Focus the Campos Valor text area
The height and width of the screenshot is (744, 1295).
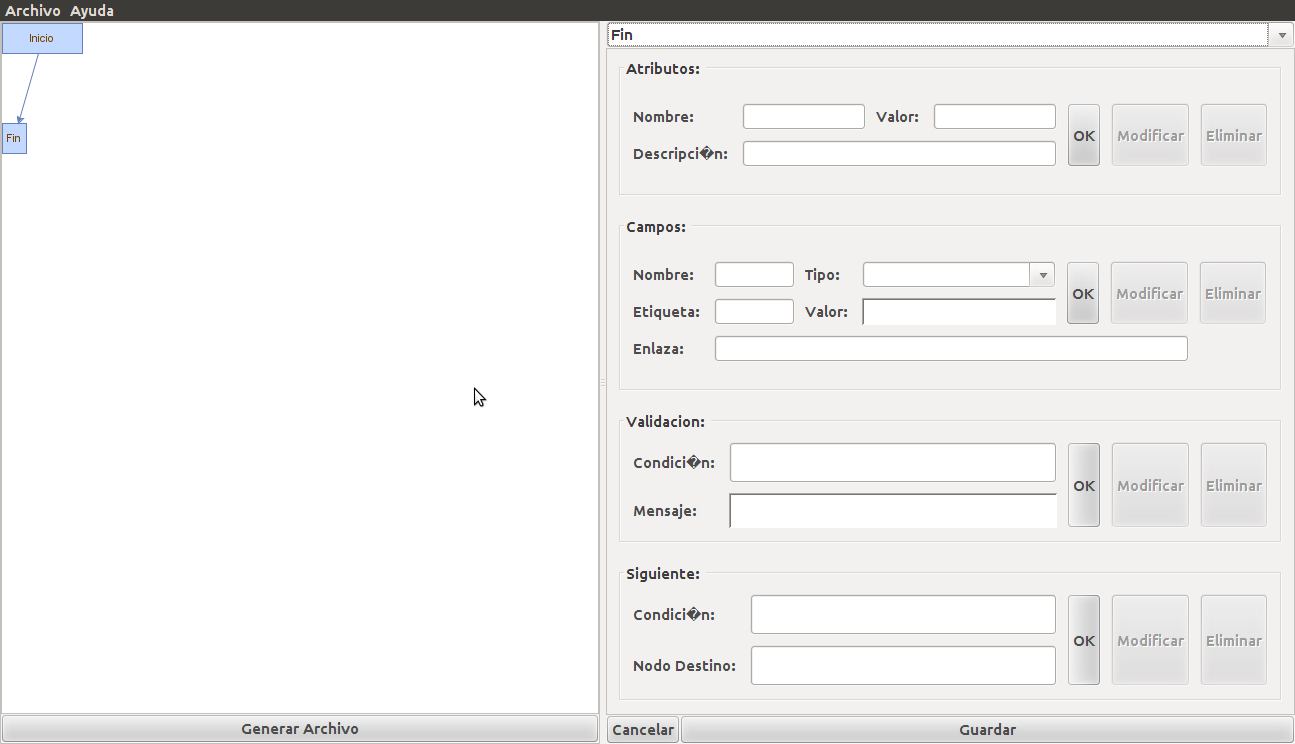959,312
